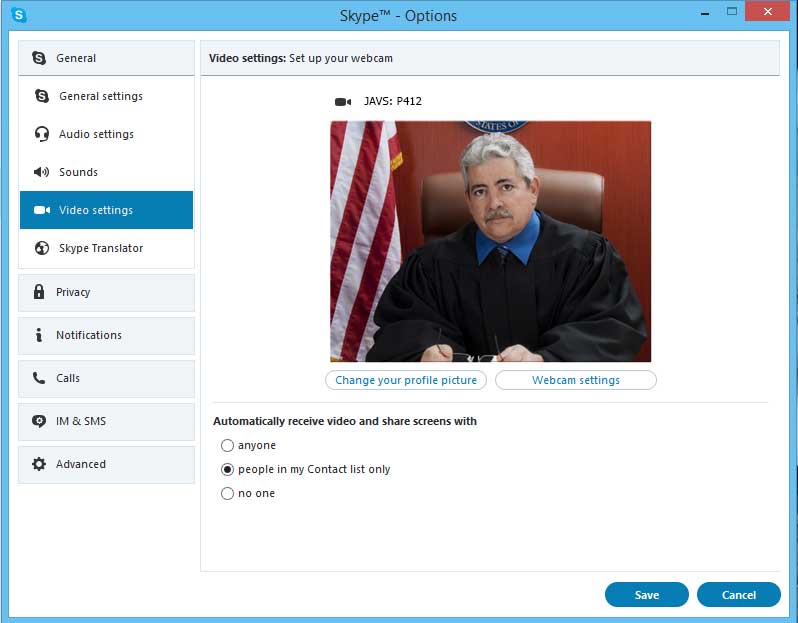The image size is (798, 623).
Task: Click the Skype icon beside General
Action: pyautogui.click(x=39, y=58)
